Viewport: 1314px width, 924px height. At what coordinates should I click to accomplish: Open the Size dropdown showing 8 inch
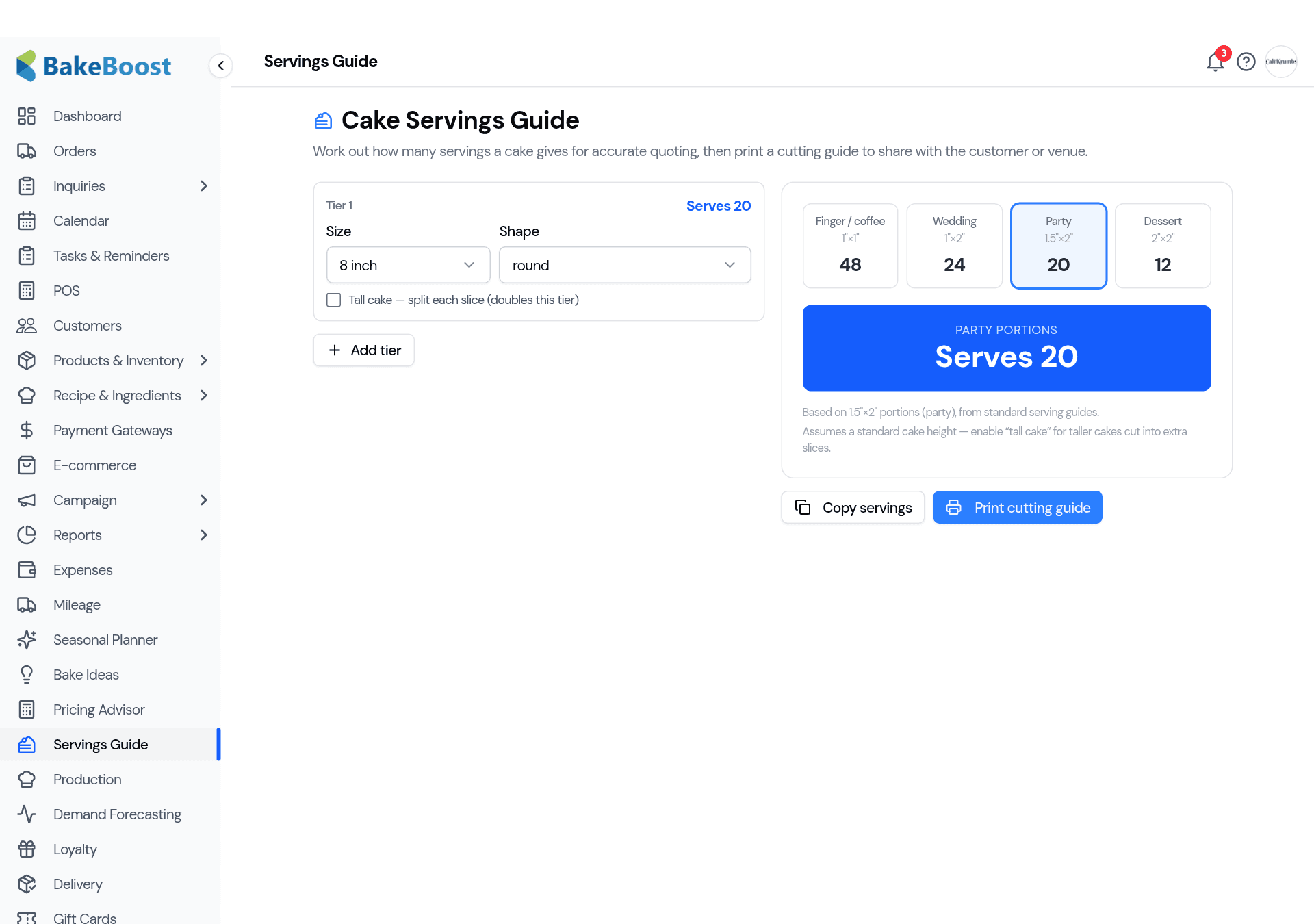pos(408,265)
